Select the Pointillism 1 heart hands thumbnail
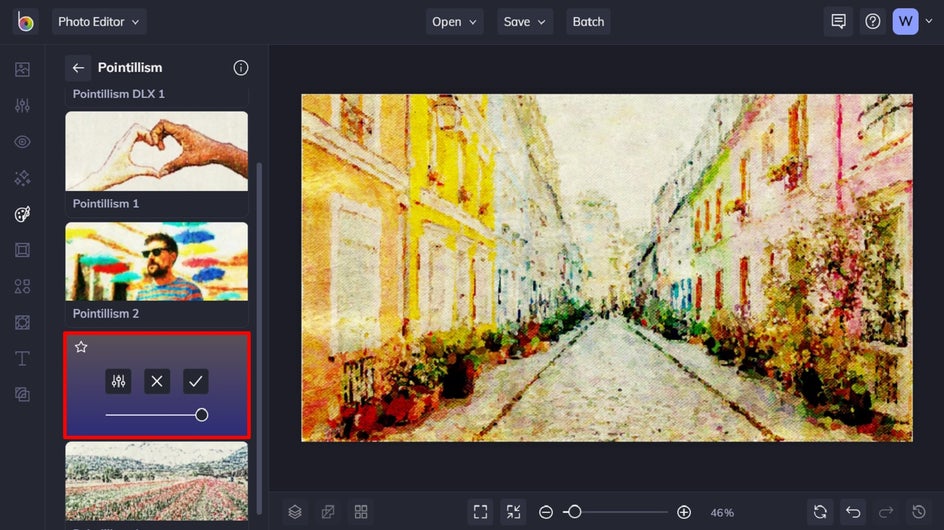Viewport: 944px width, 530px height. pyautogui.click(x=157, y=151)
